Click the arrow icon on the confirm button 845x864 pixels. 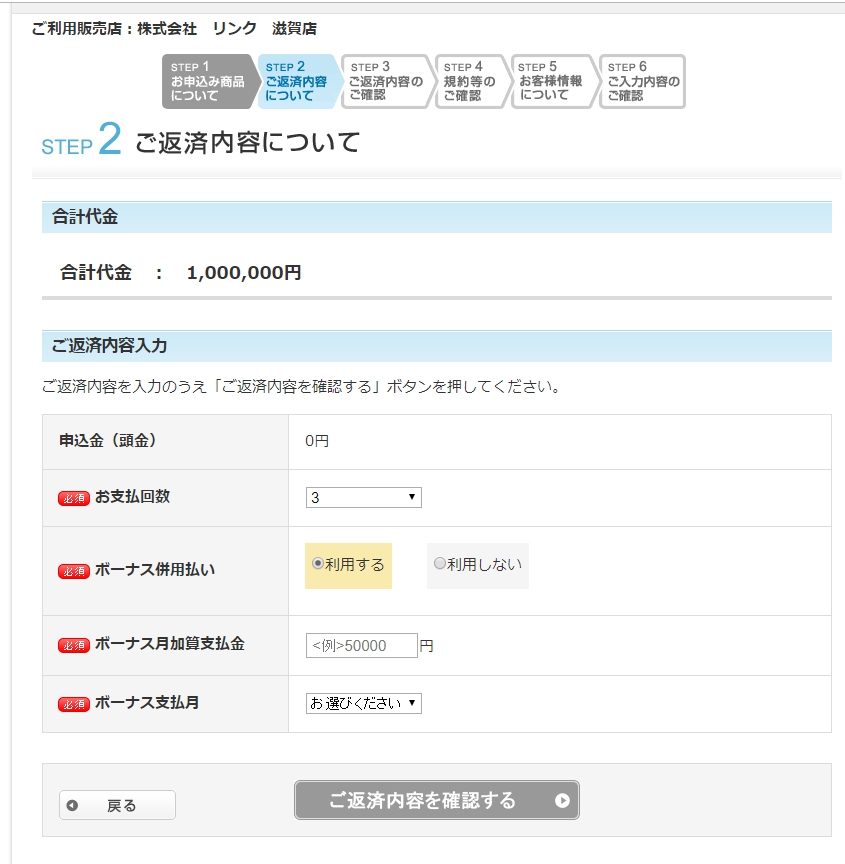562,800
